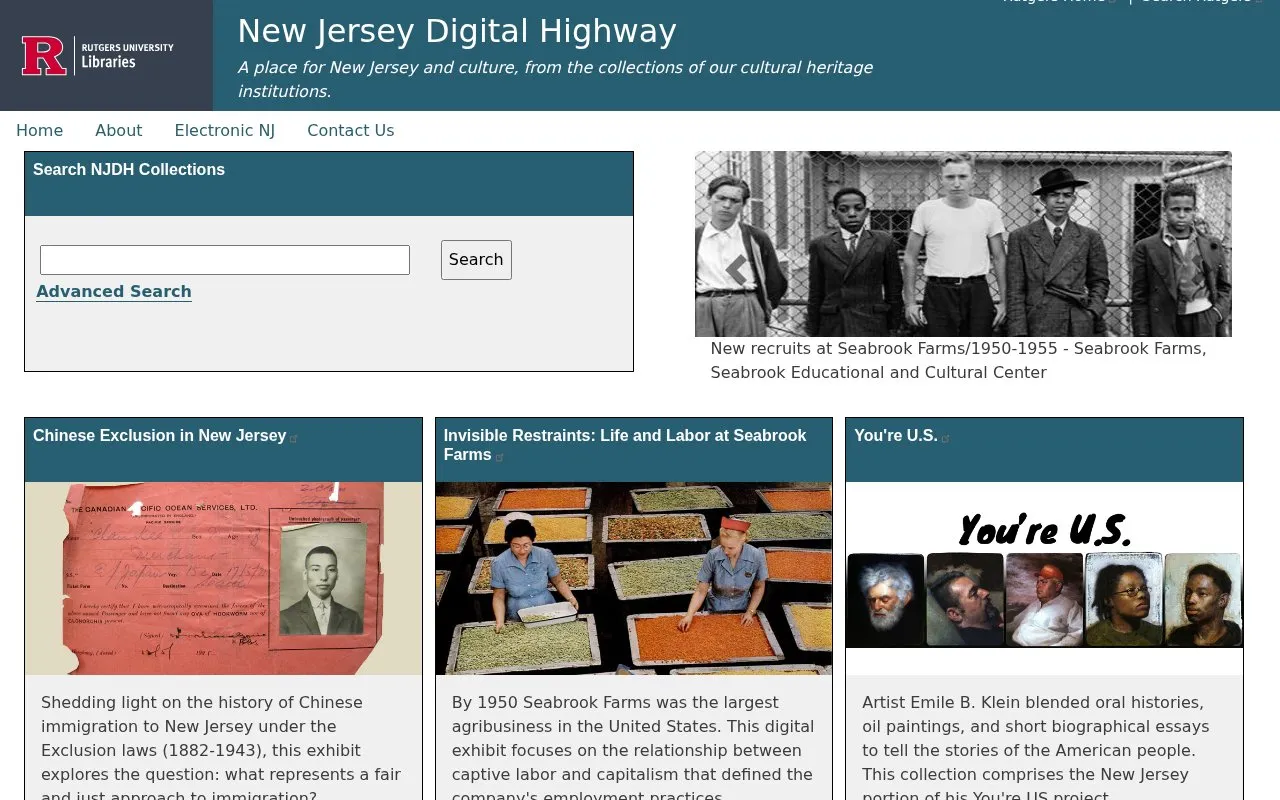Click the "A place for New Jersey and culture" tagline
The height and width of the screenshot is (800, 1280).
point(555,79)
